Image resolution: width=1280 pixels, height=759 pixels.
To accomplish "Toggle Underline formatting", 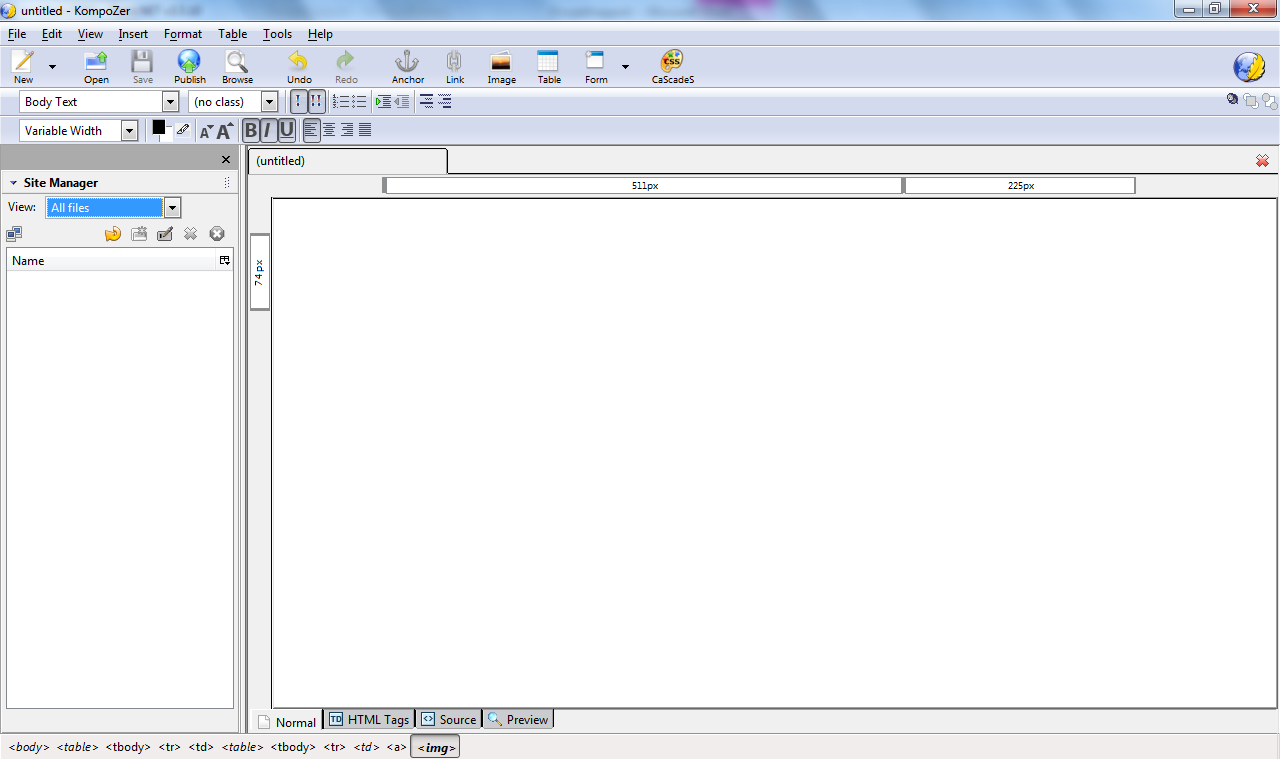I will 286,130.
